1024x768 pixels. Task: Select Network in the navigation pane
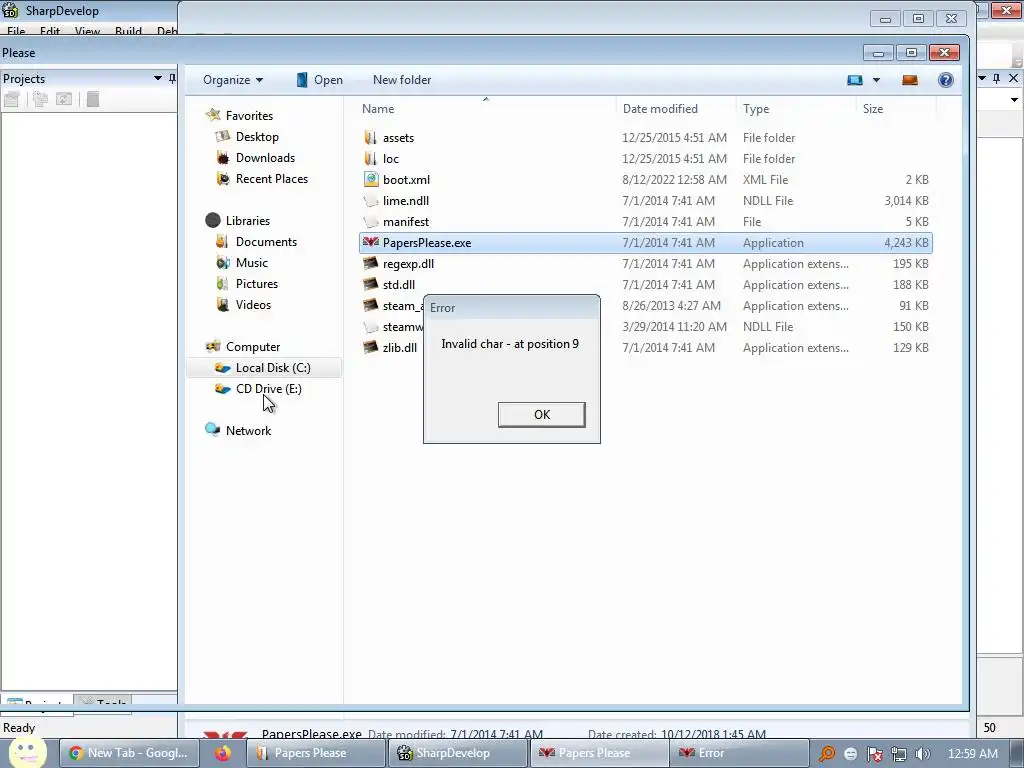point(248,430)
